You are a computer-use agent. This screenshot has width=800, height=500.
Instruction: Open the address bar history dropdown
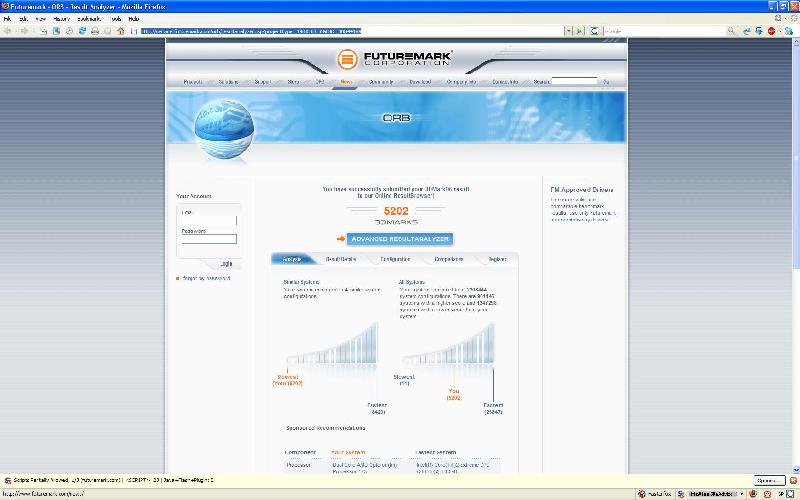tap(568, 31)
